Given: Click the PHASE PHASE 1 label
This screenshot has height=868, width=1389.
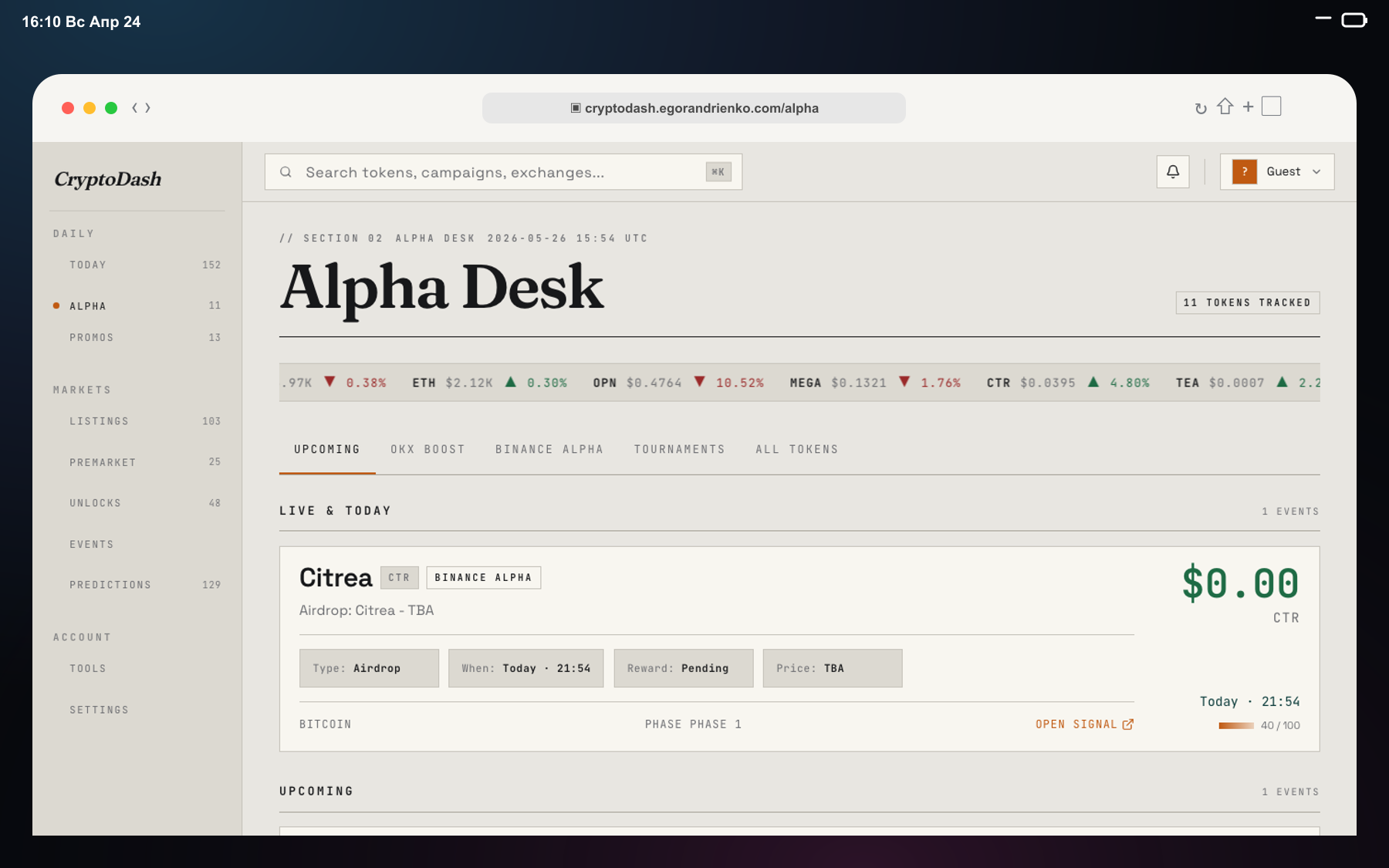Looking at the screenshot, I should click(693, 724).
